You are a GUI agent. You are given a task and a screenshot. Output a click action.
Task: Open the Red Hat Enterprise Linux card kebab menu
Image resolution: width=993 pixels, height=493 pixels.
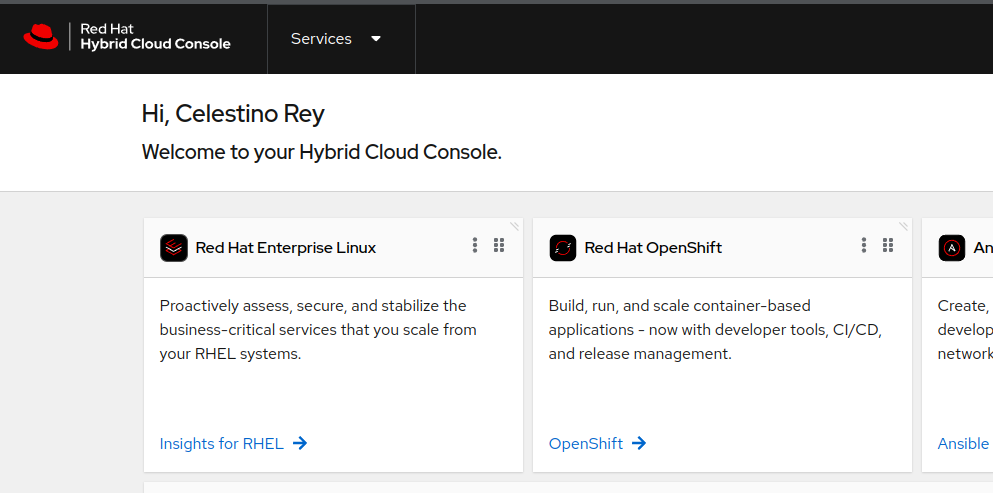tap(475, 246)
